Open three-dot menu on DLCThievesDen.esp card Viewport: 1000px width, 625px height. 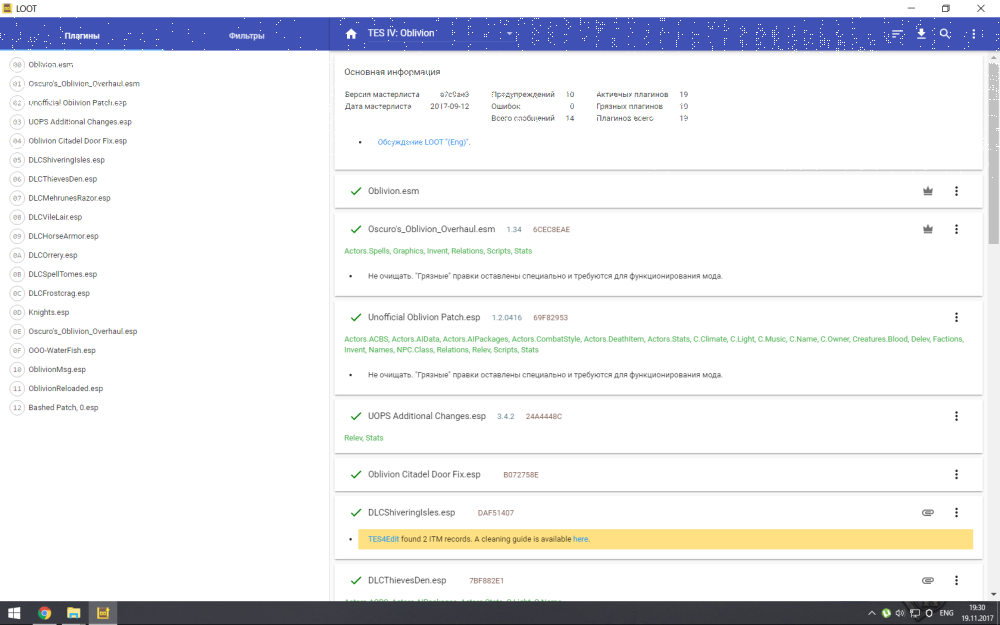point(956,580)
